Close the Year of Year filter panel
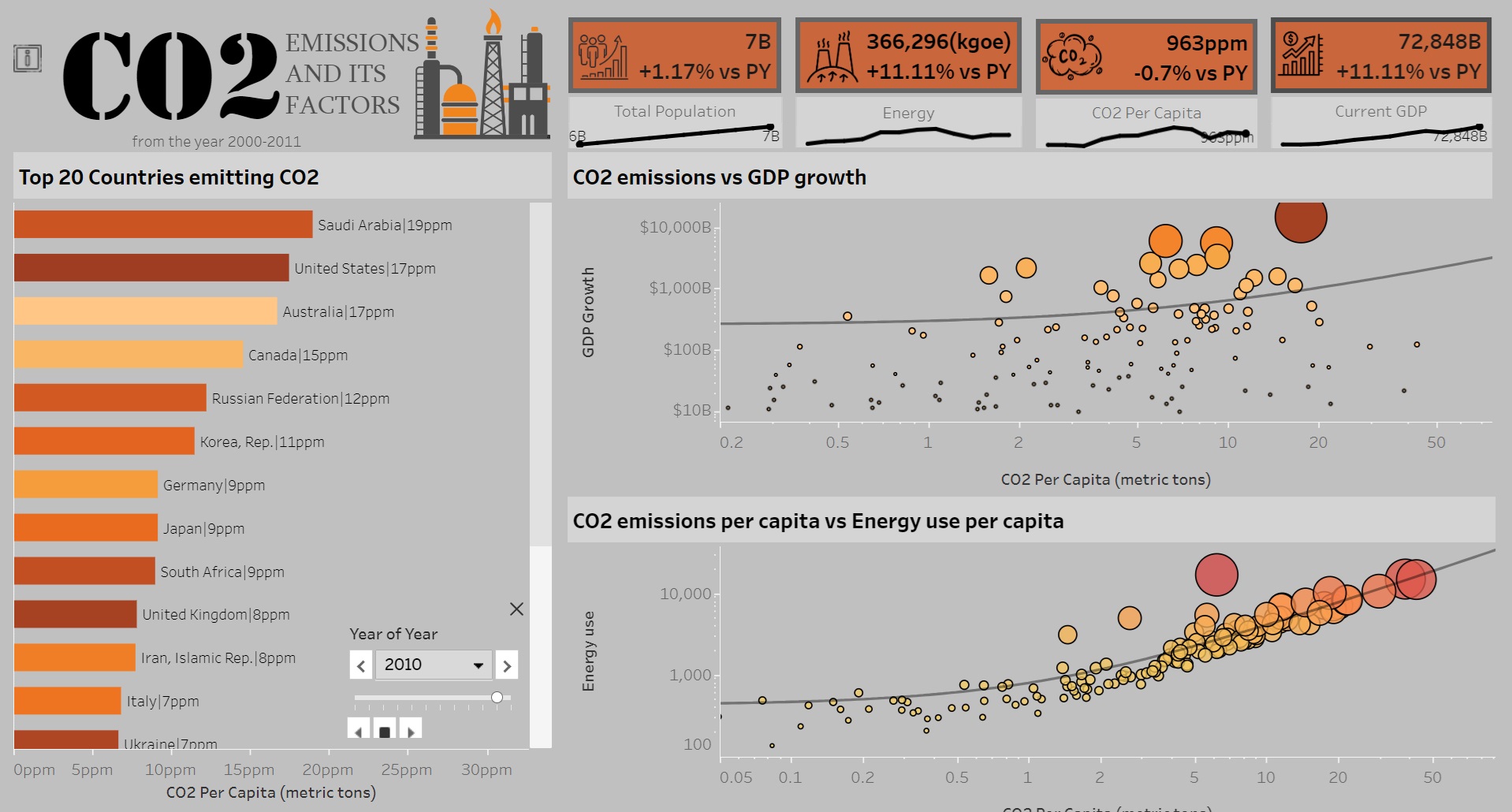This screenshot has height=812, width=1512. point(516,609)
